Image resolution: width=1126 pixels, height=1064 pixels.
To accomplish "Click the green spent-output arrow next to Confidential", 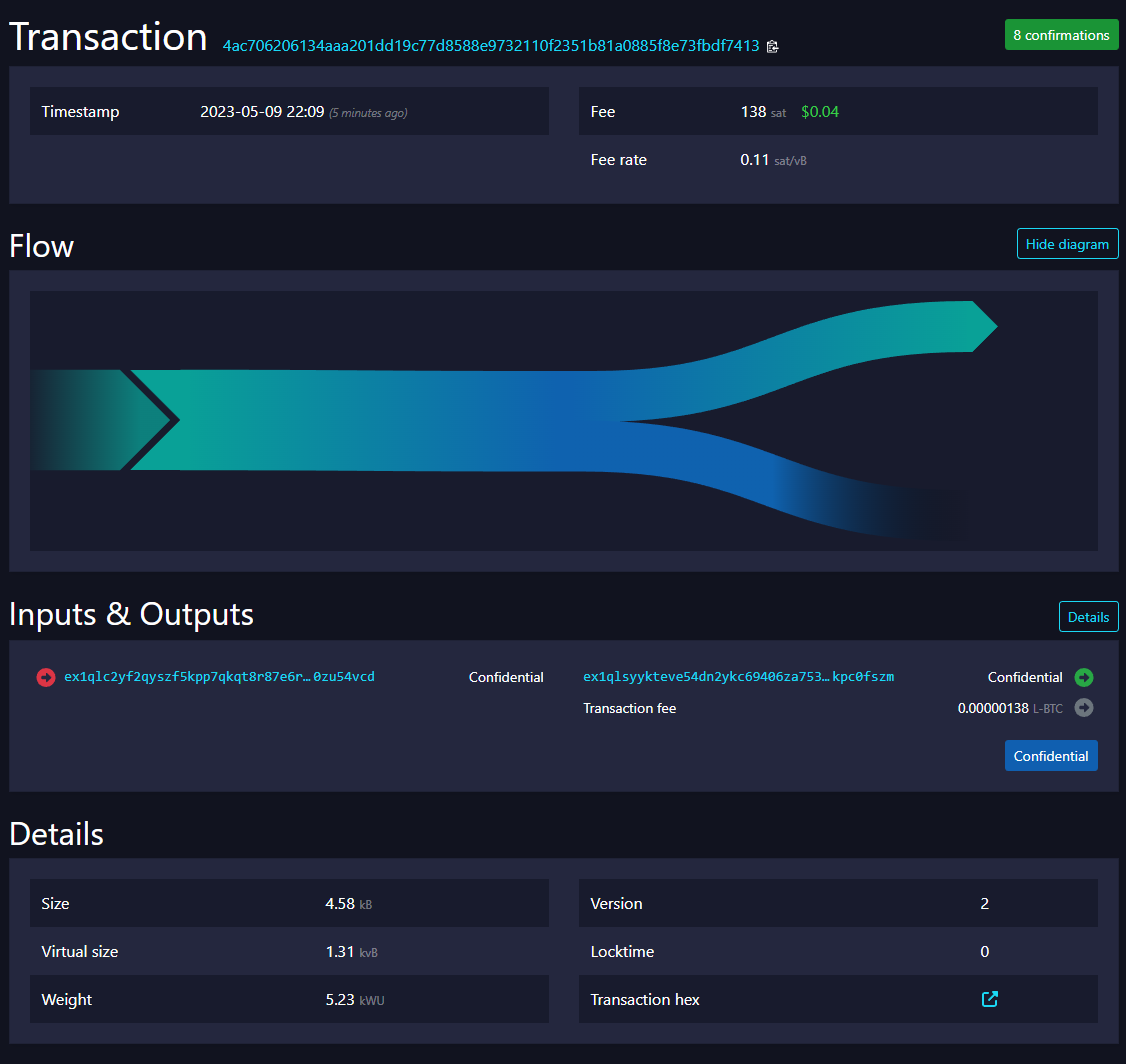I will coord(1084,677).
